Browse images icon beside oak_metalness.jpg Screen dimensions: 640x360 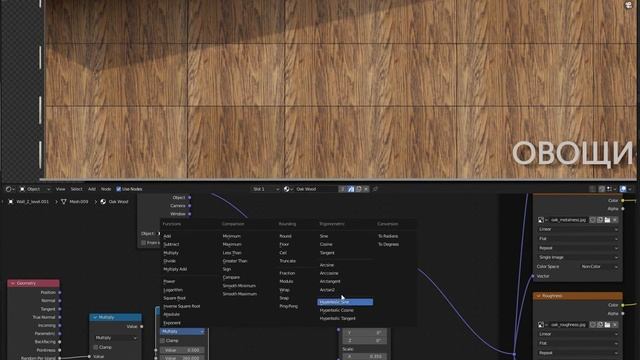(542, 220)
